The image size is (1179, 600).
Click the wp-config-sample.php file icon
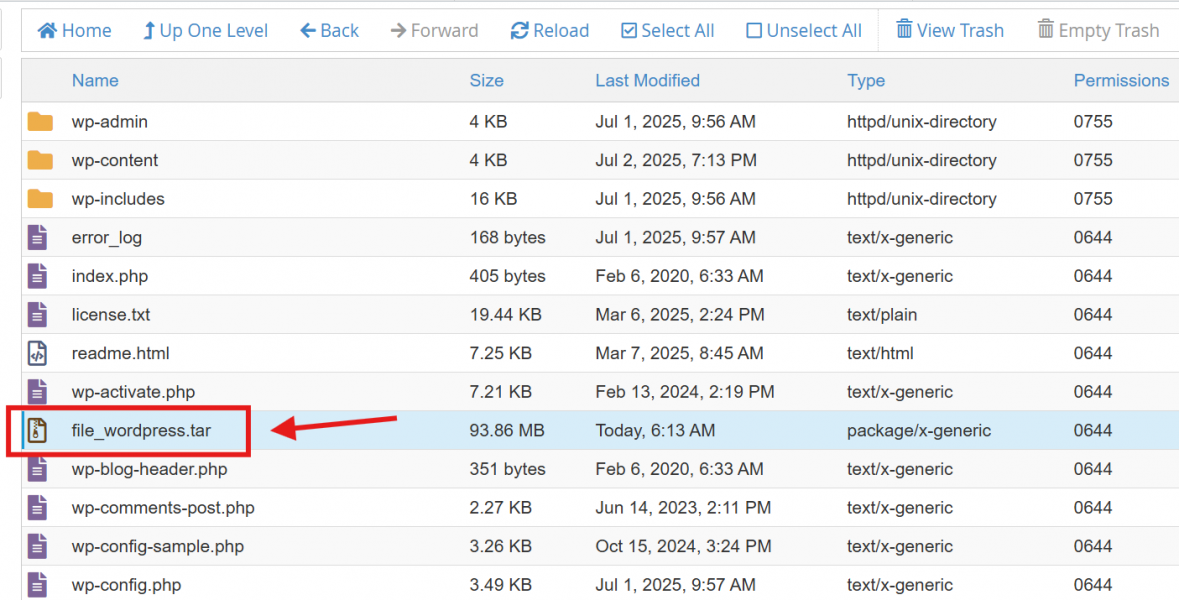(37, 547)
